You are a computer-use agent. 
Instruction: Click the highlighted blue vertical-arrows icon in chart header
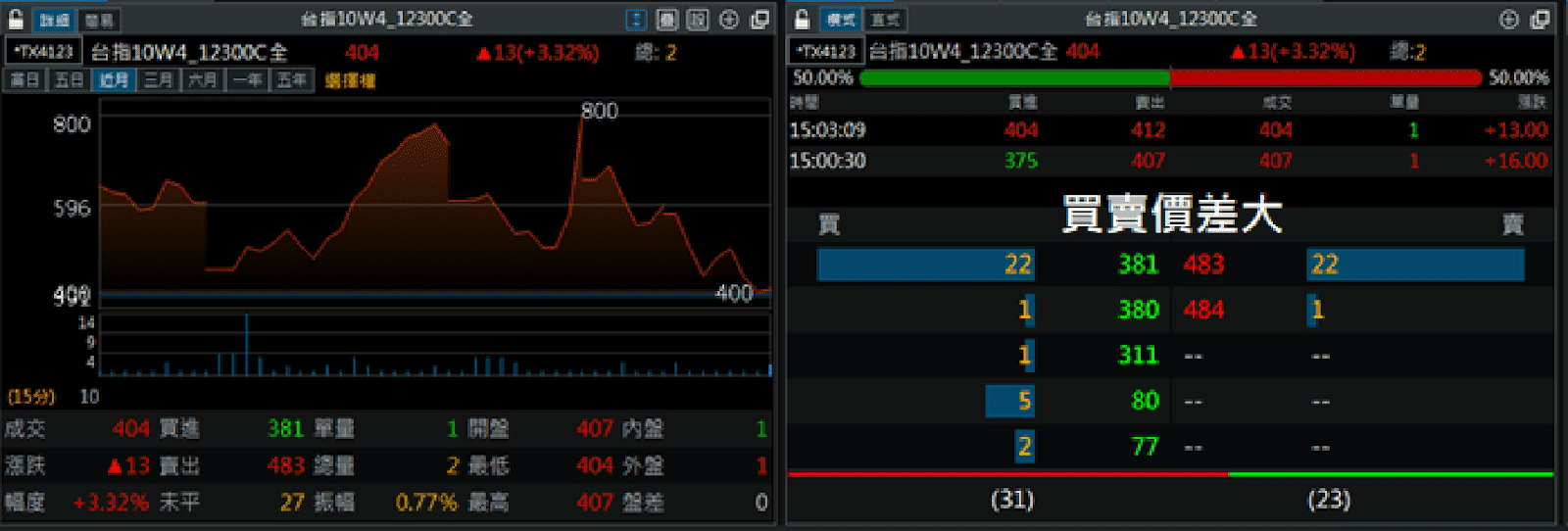pos(636,20)
